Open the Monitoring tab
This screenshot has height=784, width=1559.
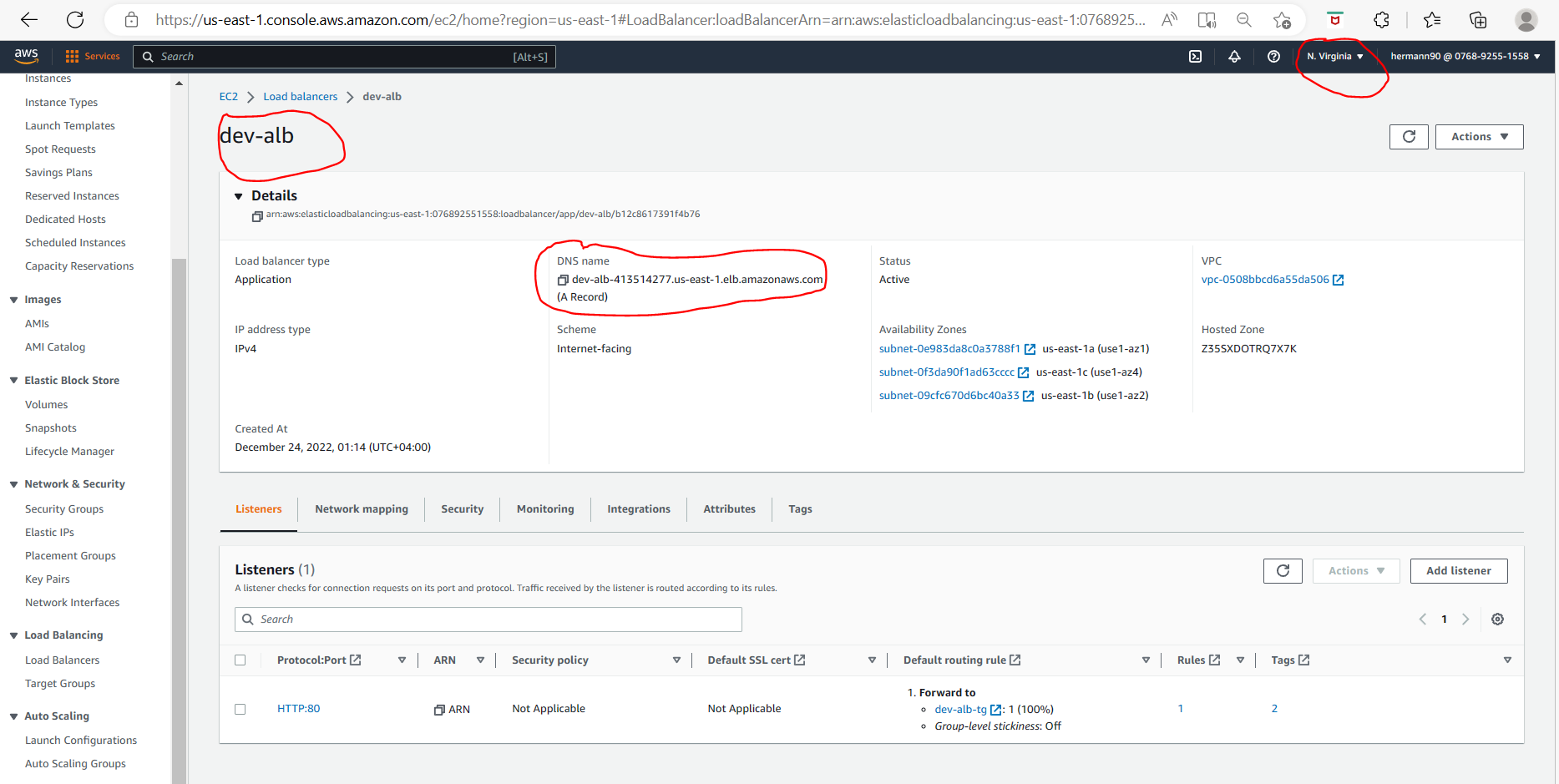[x=545, y=509]
